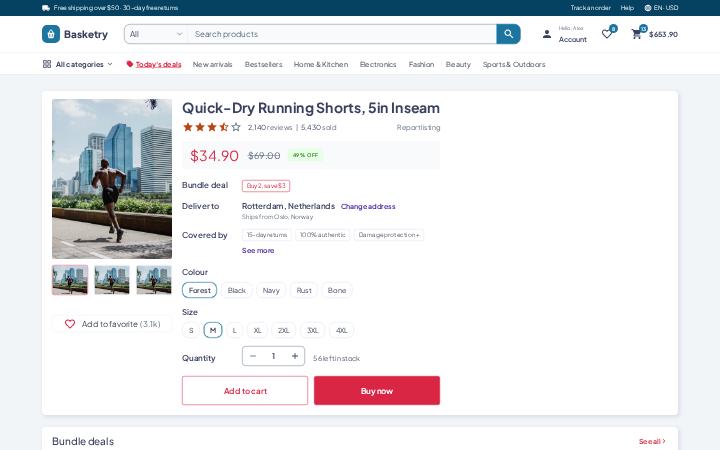Click the Damage protection+ badge
Image resolution: width=720 pixels, height=450 pixels.
pos(389,235)
